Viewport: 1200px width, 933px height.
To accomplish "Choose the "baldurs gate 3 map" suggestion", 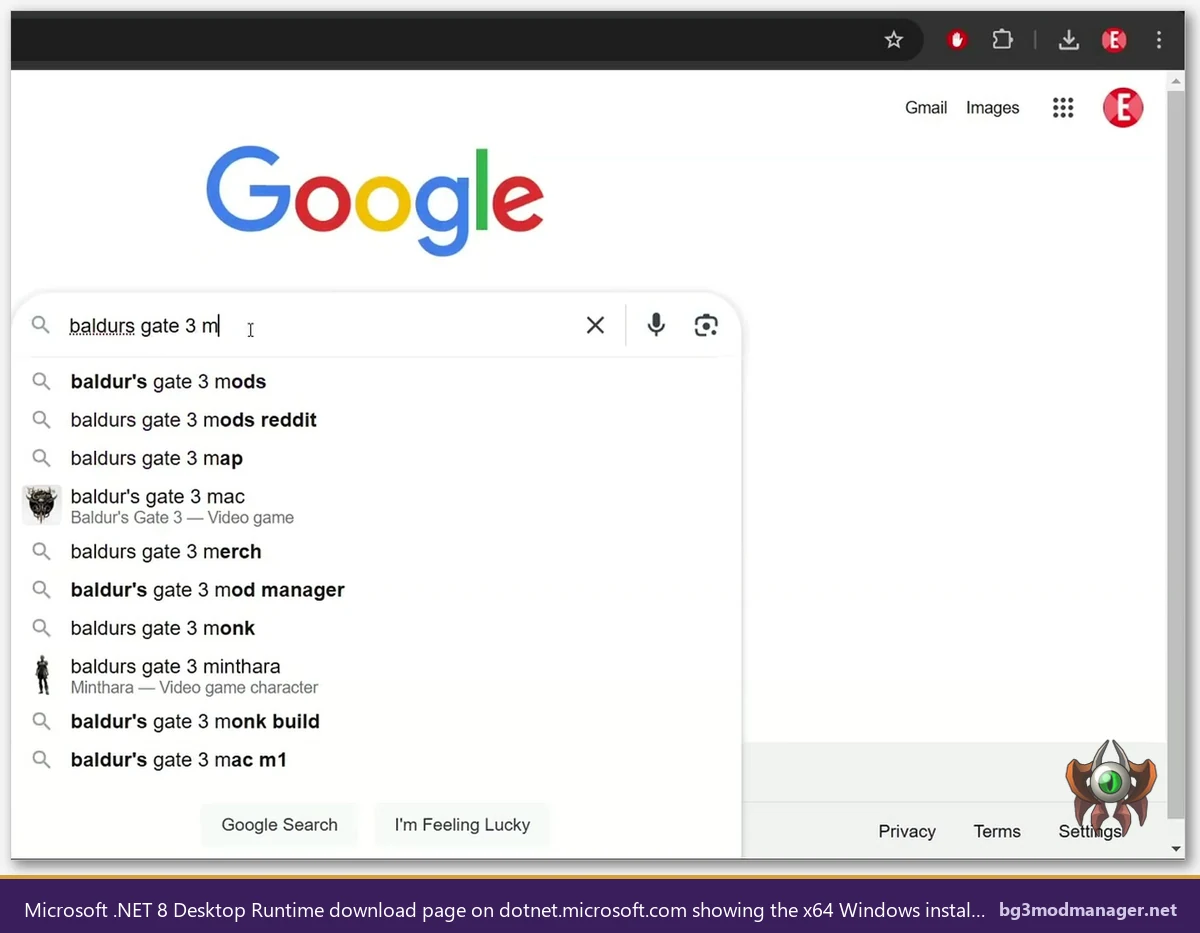I will tap(376, 458).
